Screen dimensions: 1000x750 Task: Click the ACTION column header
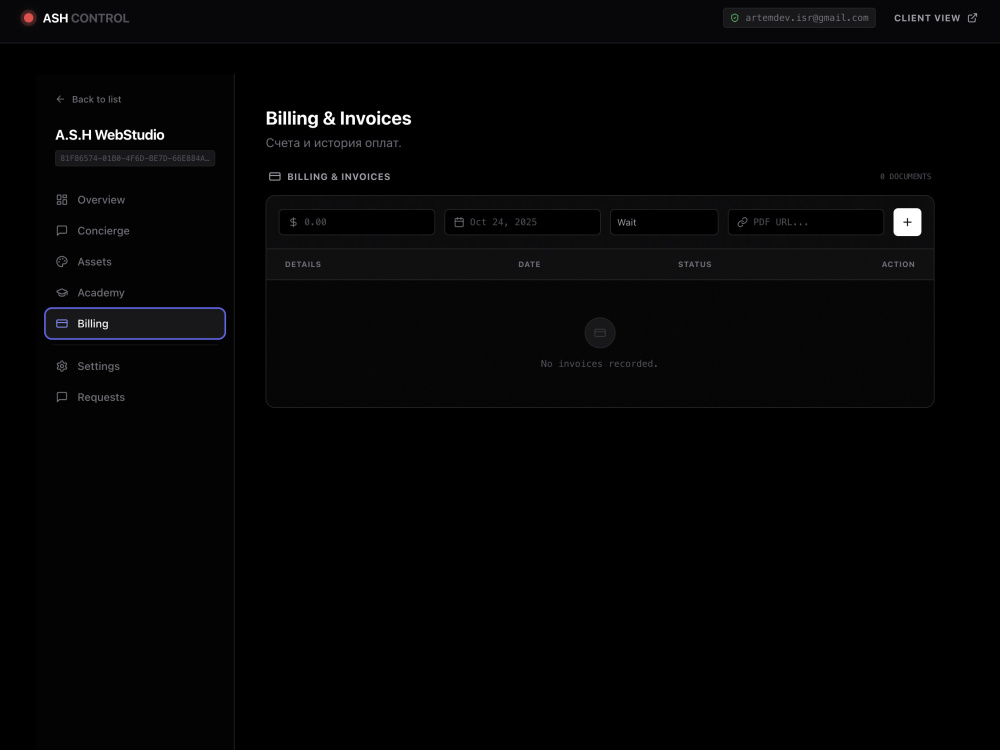point(898,264)
